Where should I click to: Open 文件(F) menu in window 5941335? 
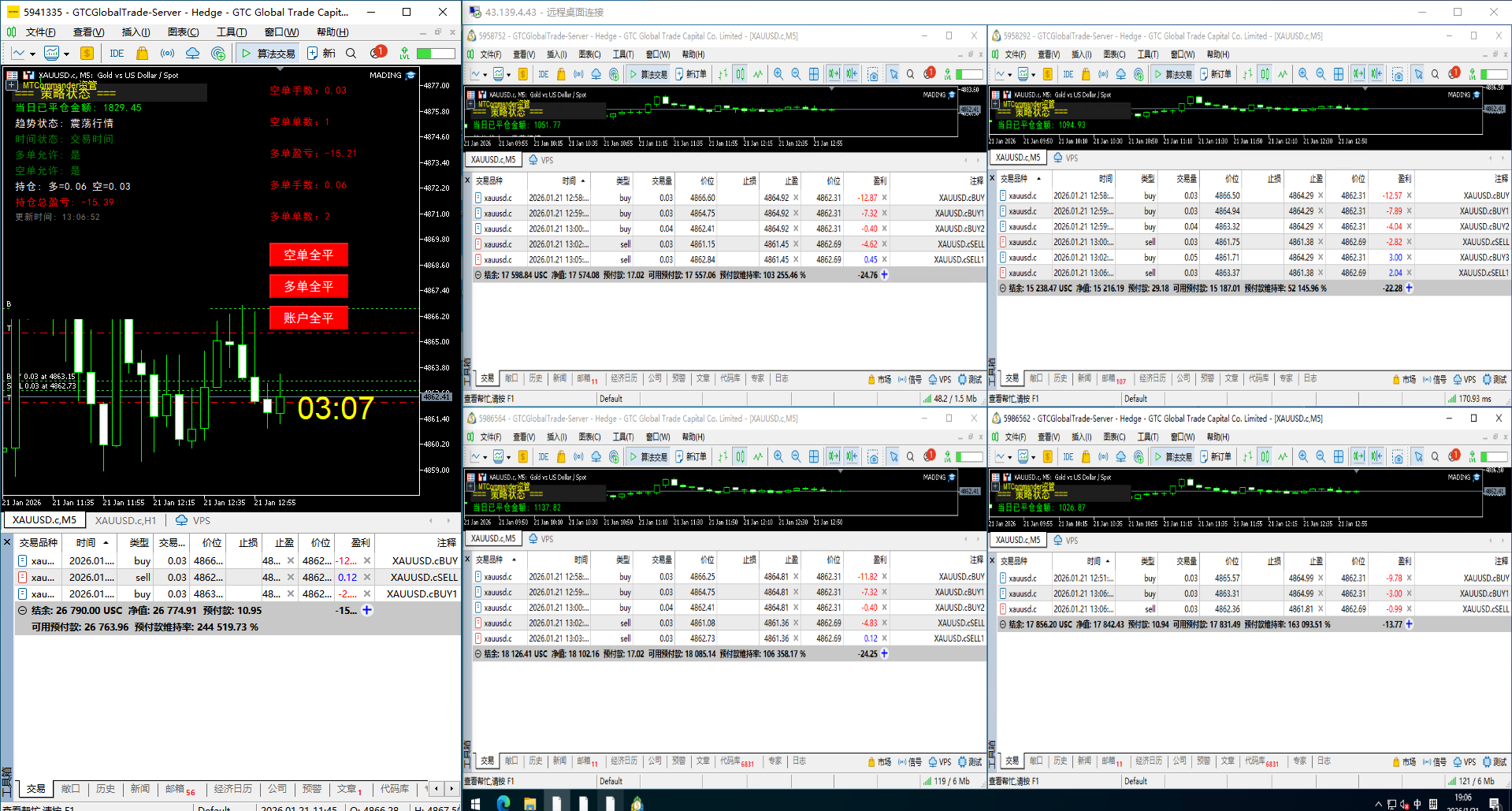40,32
